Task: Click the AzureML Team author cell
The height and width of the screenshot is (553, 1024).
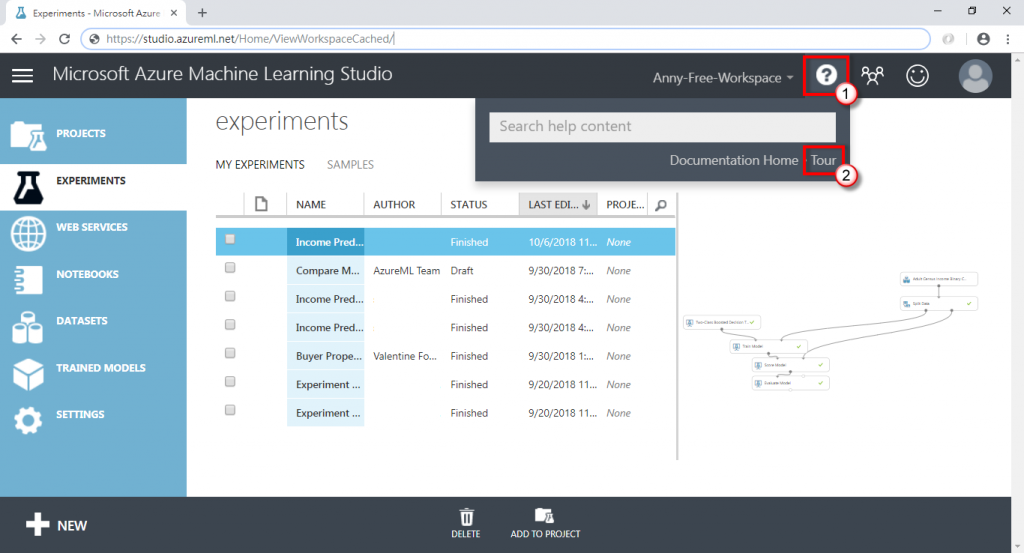Action: pyautogui.click(x=406, y=270)
